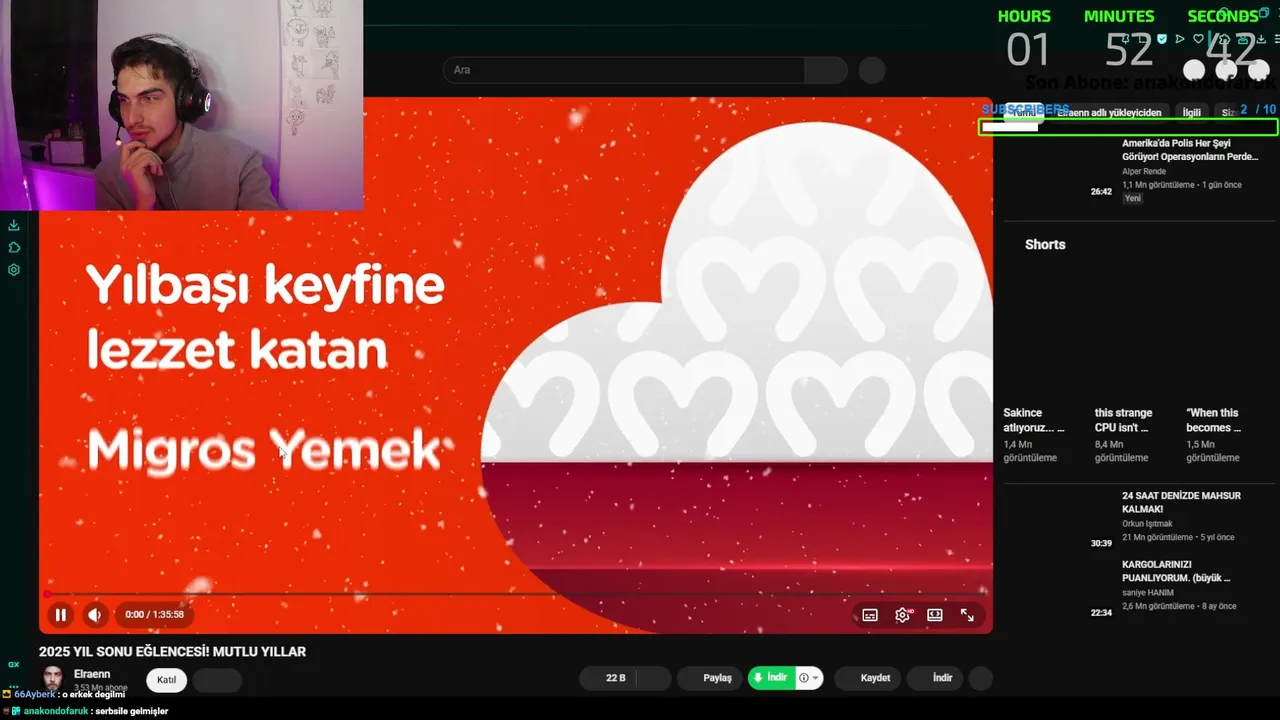
Task: Click the send arrow toolbar icon
Action: tap(1181, 39)
